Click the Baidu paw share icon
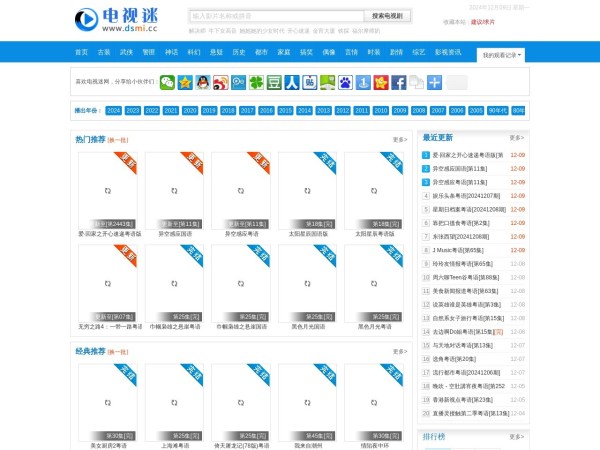Image resolution: width=600 pixels, height=450 pixels. pos(345,83)
